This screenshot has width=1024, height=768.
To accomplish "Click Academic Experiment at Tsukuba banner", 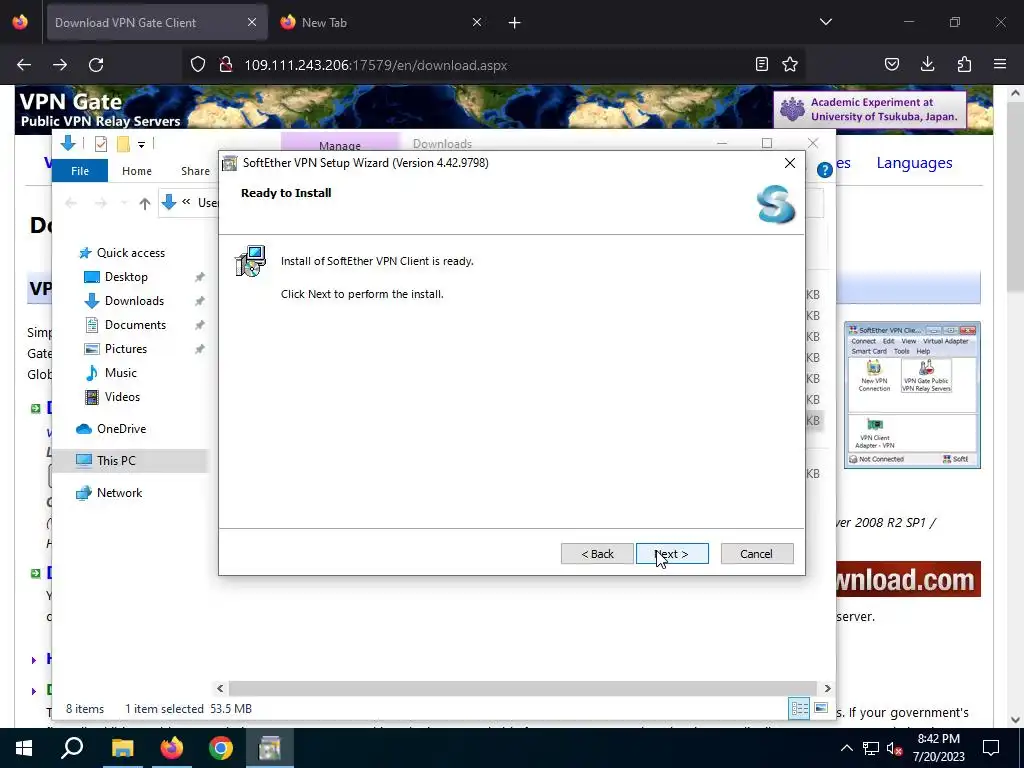I will 870,110.
